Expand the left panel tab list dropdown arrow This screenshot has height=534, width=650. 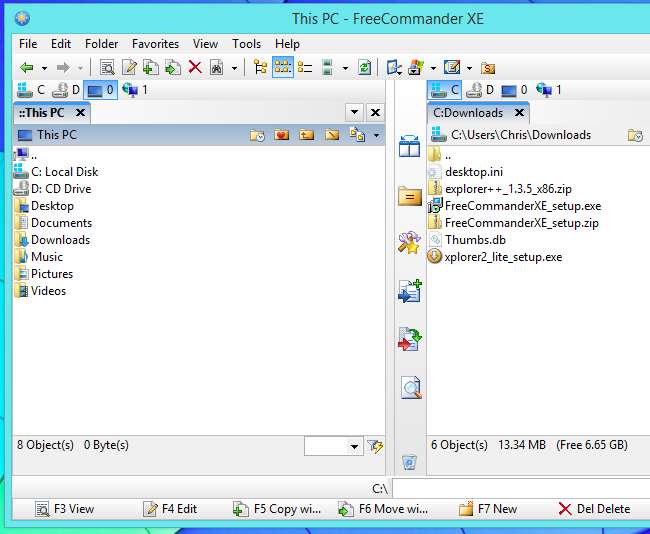click(x=354, y=113)
